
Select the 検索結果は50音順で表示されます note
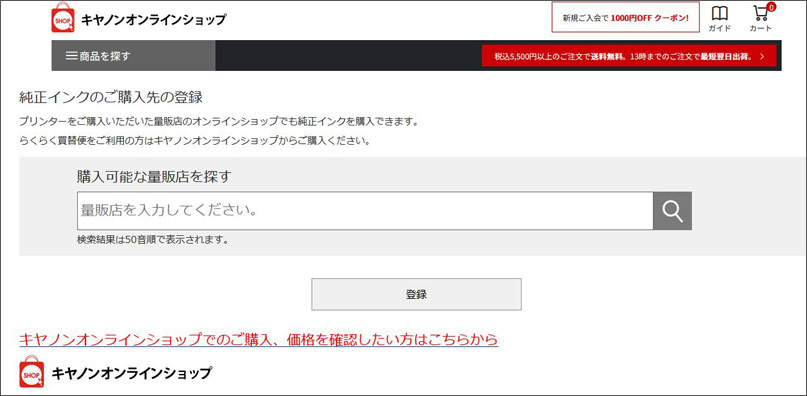pyautogui.click(x=152, y=239)
